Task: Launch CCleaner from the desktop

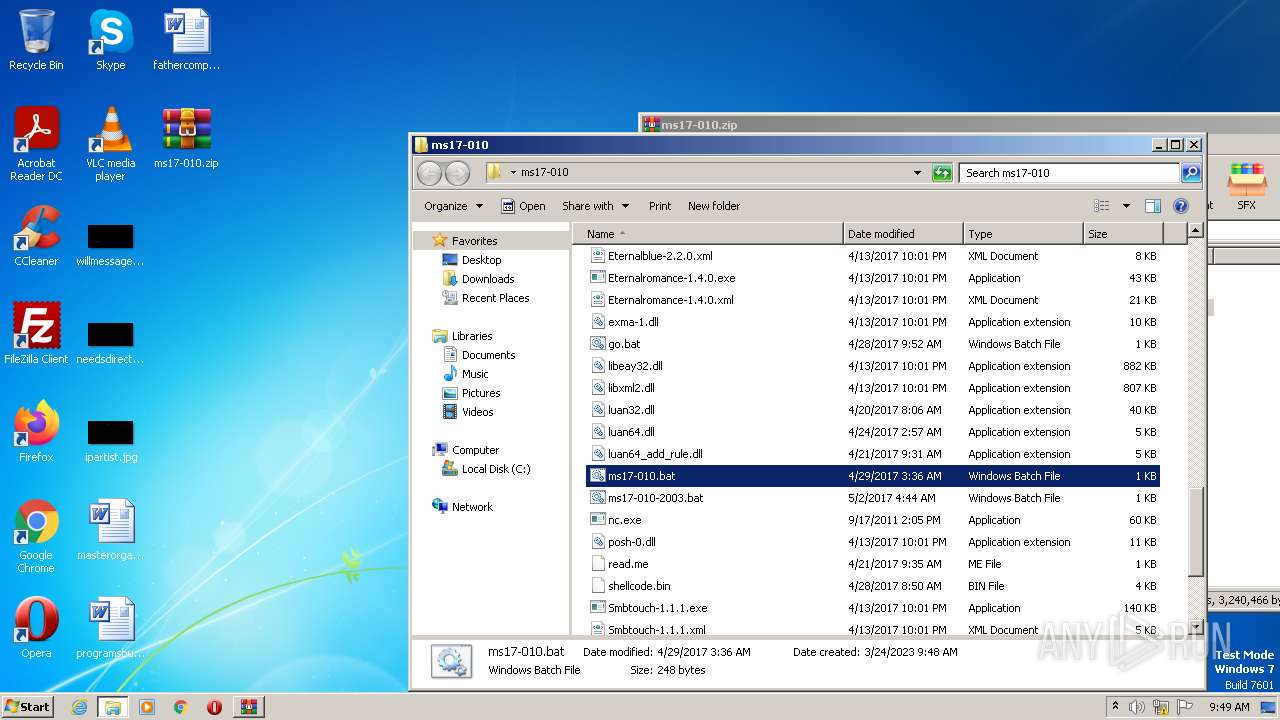Action: (x=36, y=236)
